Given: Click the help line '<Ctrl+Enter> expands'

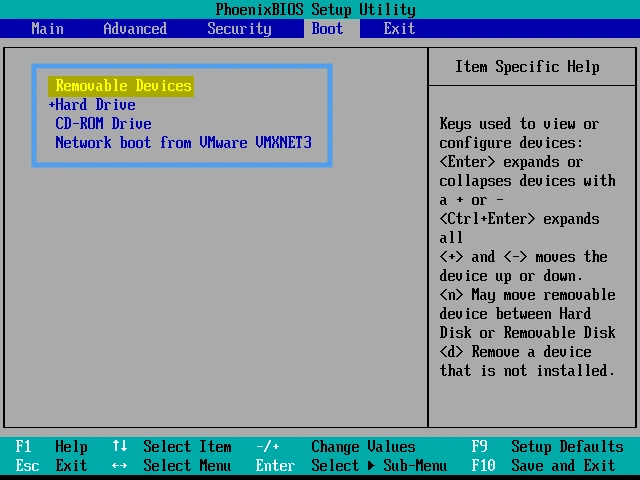Looking at the screenshot, I should [x=520, y=219].
